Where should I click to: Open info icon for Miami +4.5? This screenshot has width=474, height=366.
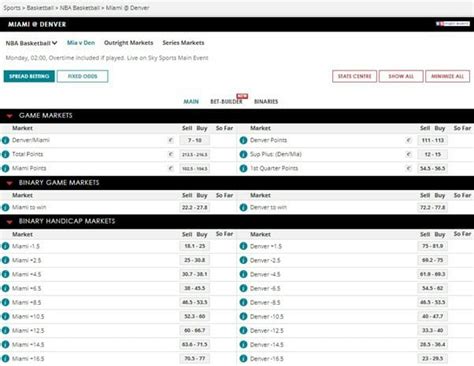5,274
